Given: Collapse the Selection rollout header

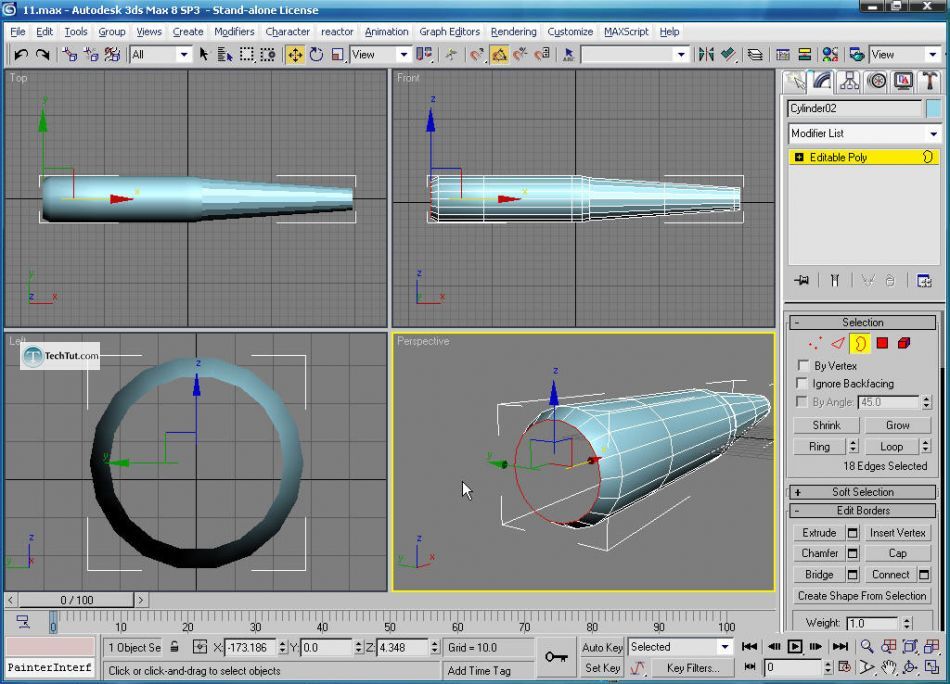Looking at the screenshot, I should click(863, 322).
